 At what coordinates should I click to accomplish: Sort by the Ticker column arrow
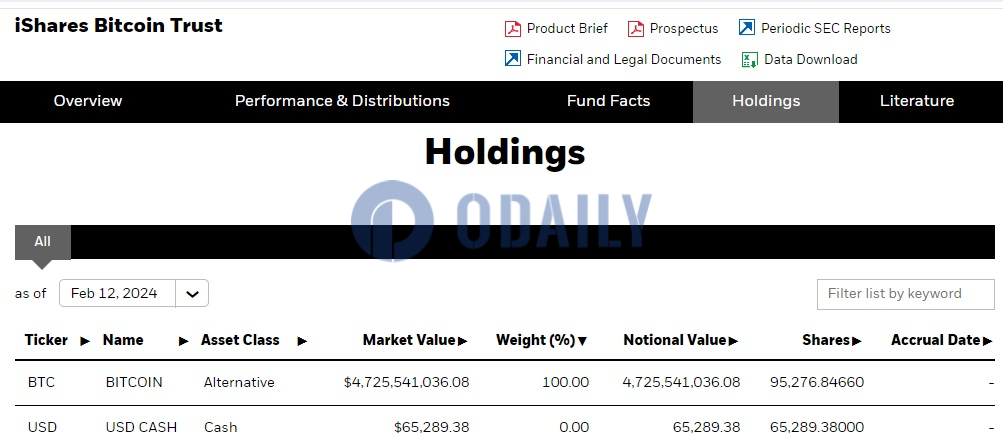84,341
